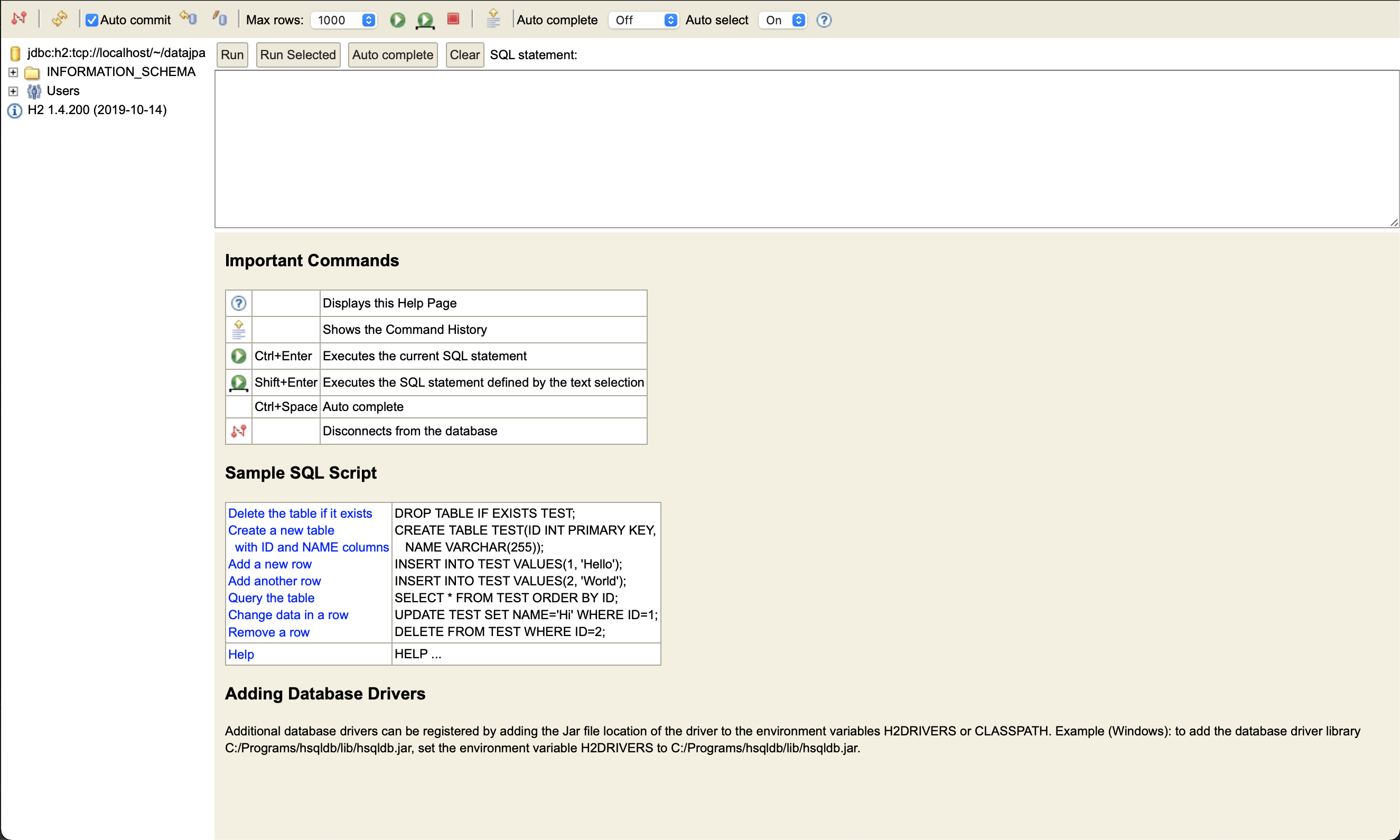Screen dimensions: 1400x840
Task: Click the Refresh icon in toolbar
Action: 59,18
